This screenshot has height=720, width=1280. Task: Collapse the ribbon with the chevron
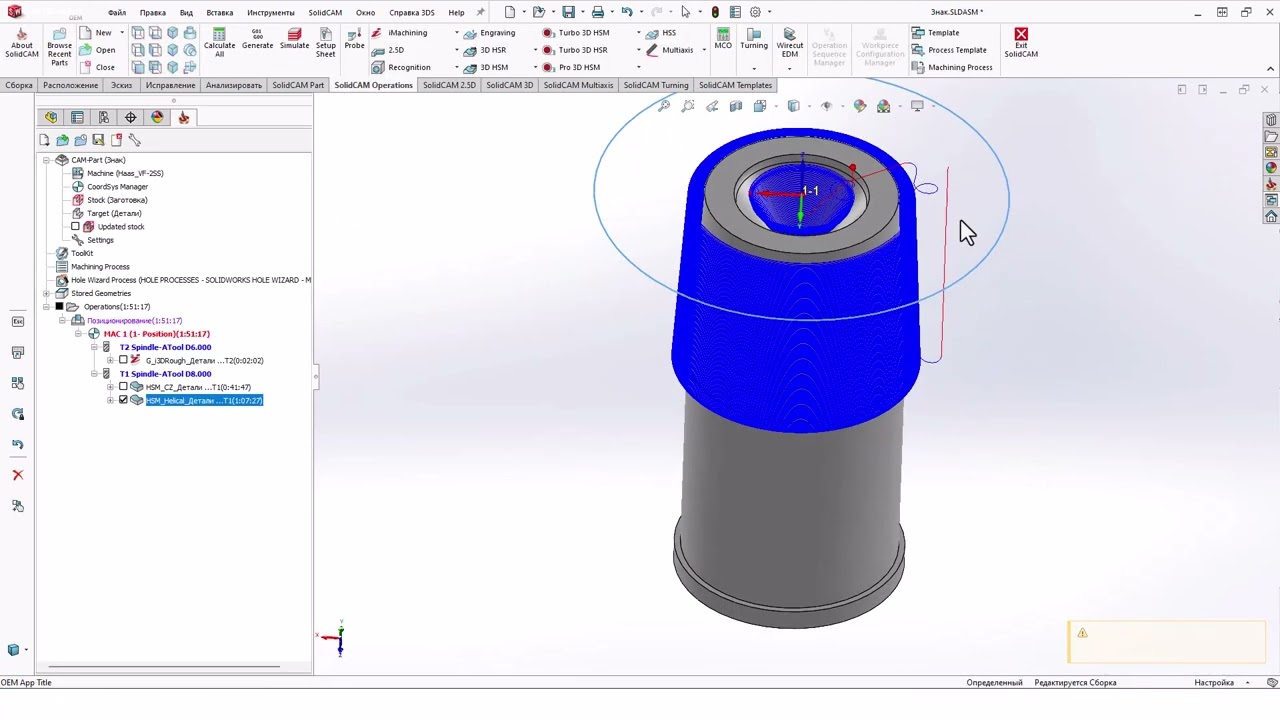tap(1271, 68)
